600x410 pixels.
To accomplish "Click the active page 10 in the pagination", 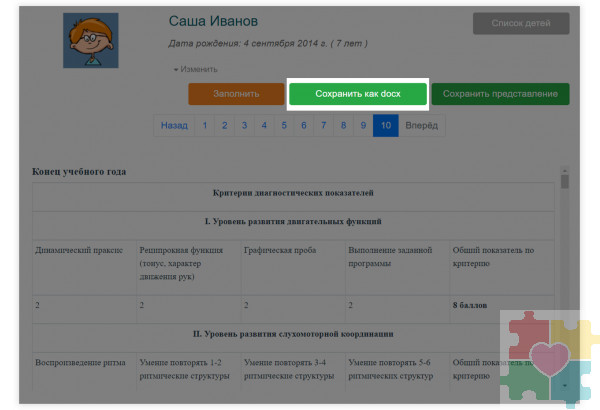I will coord(386,126).
